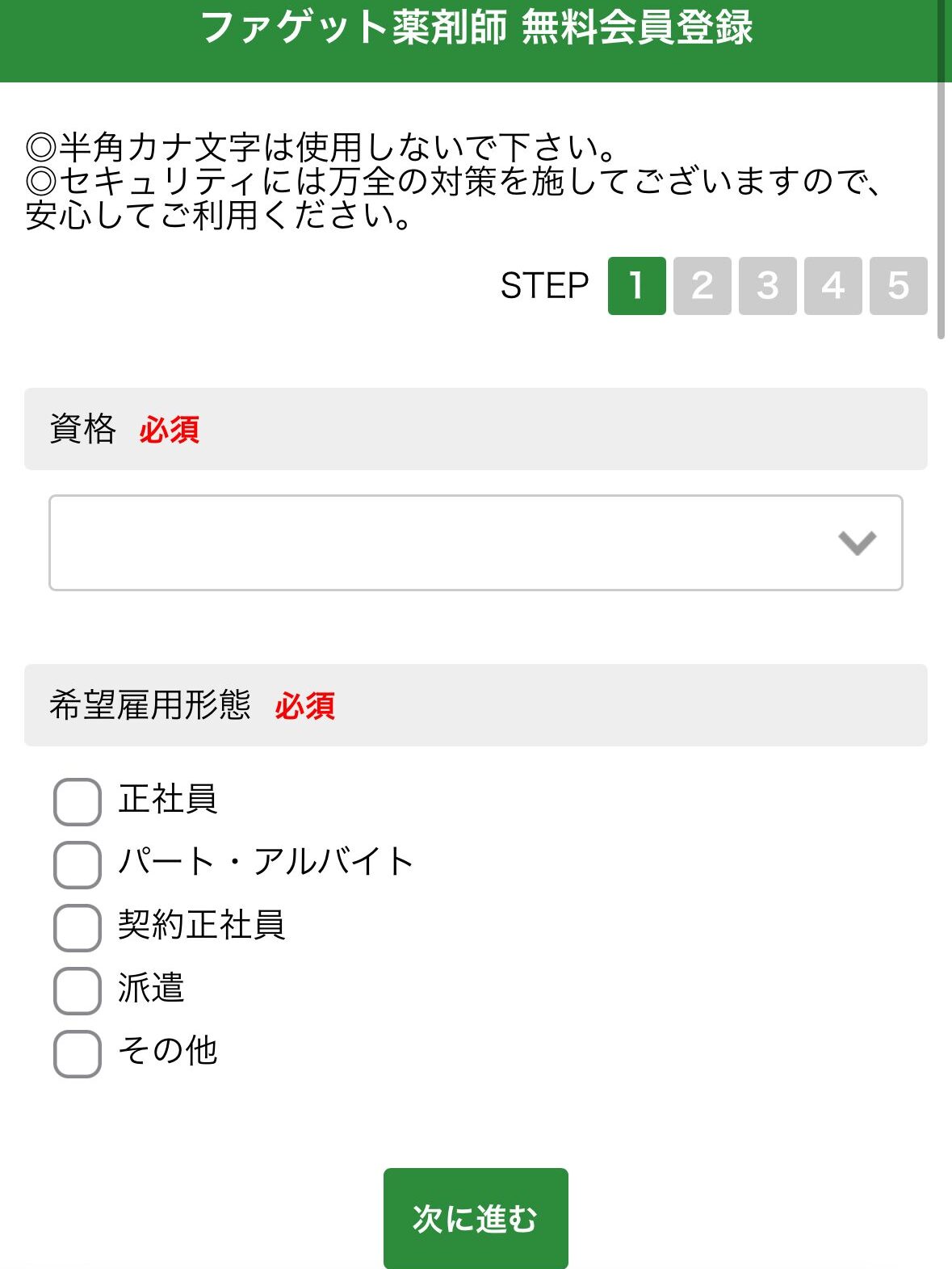
Task: Click the step 2 indicator box
Action: point(702,286)
